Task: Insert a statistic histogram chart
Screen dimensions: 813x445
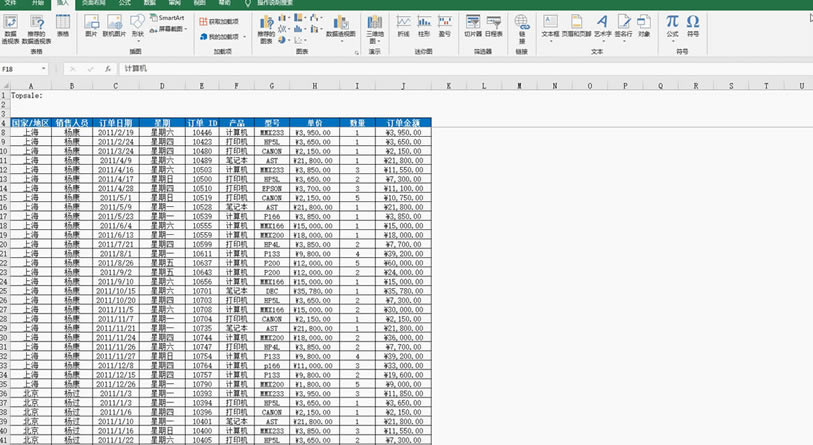Action: coord(298,29)
